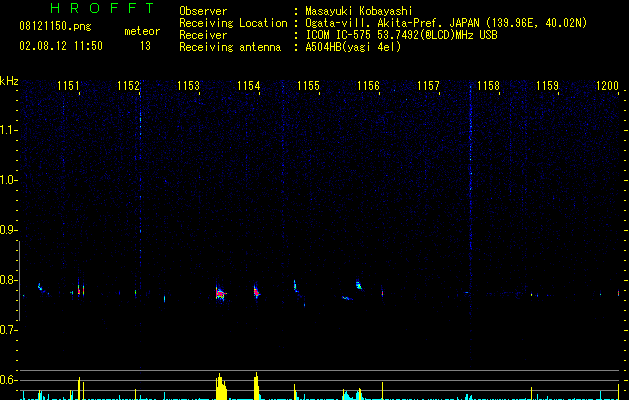Click the 0.6 kHz frequency axis label
Viewport: 629px width, 400px height.
[x=8, y=380]
